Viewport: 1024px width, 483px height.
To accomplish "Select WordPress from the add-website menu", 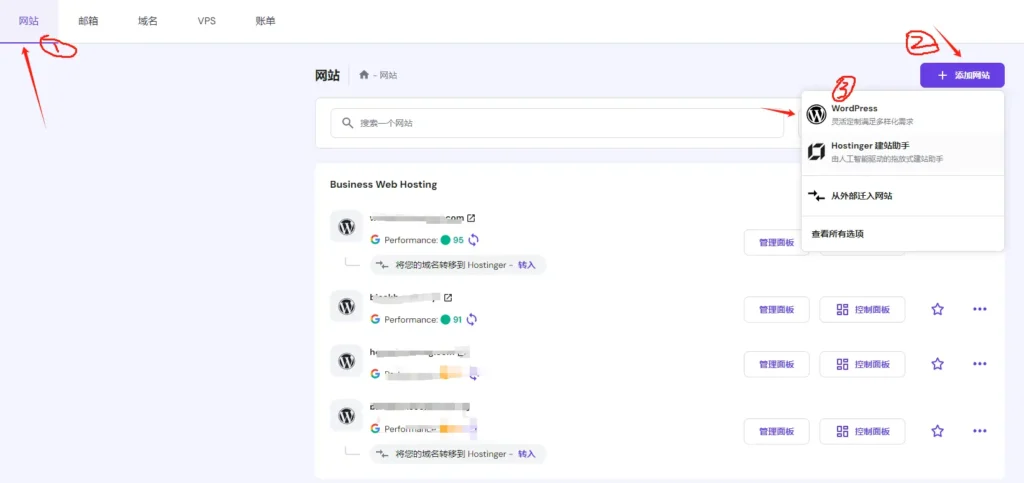I will point(855,114).
